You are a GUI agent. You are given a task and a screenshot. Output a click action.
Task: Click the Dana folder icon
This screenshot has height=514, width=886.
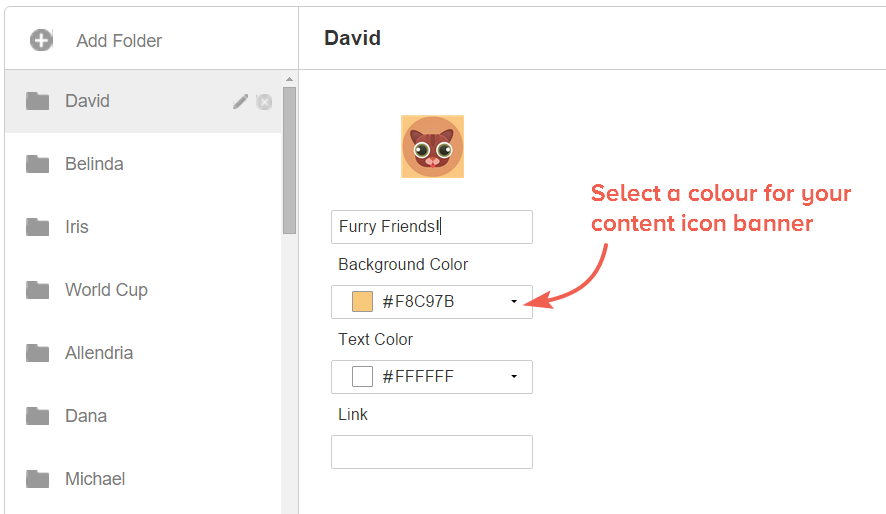pyautogui.click(x=38, y=416)
